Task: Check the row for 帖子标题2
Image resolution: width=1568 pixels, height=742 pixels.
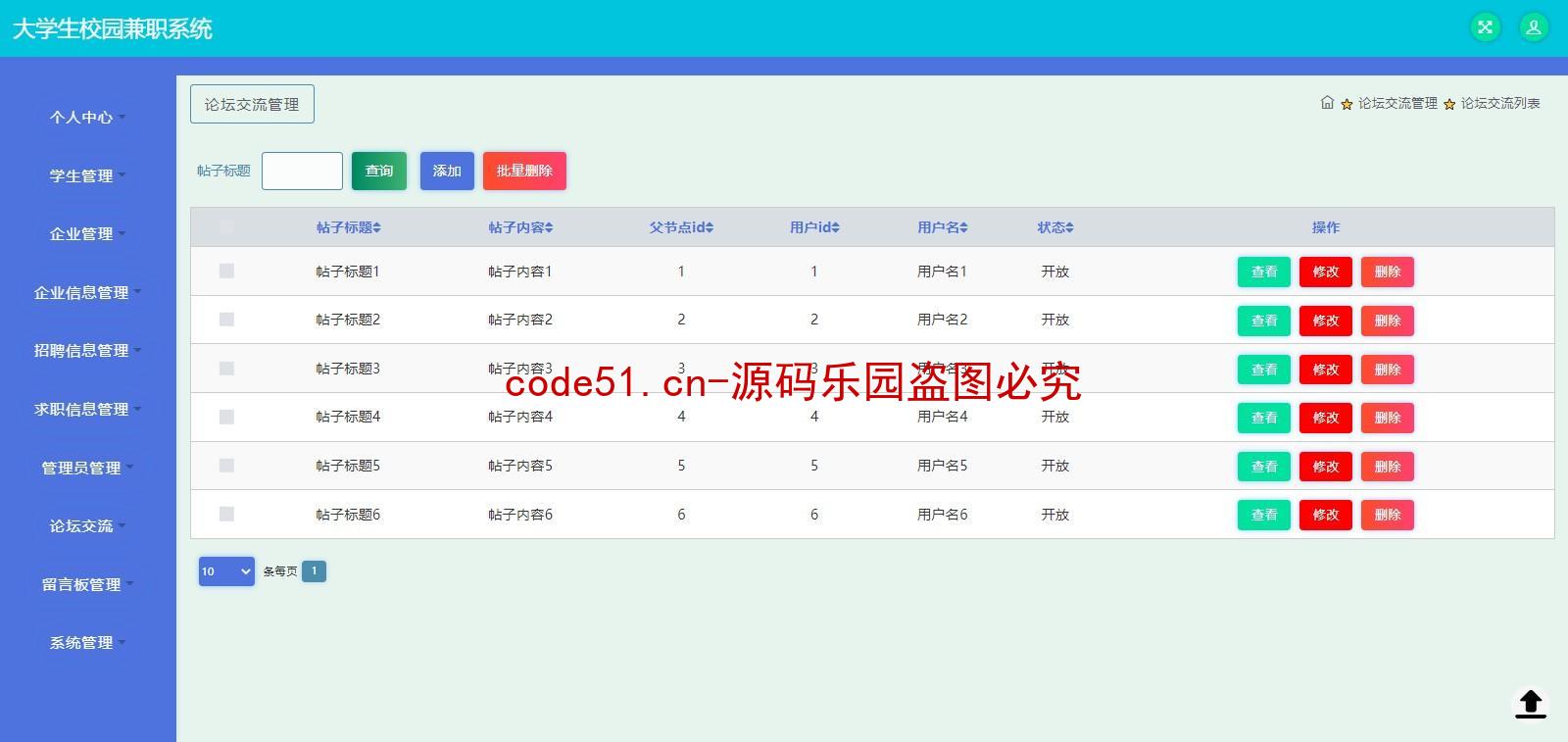Action: tap(226, 320)
